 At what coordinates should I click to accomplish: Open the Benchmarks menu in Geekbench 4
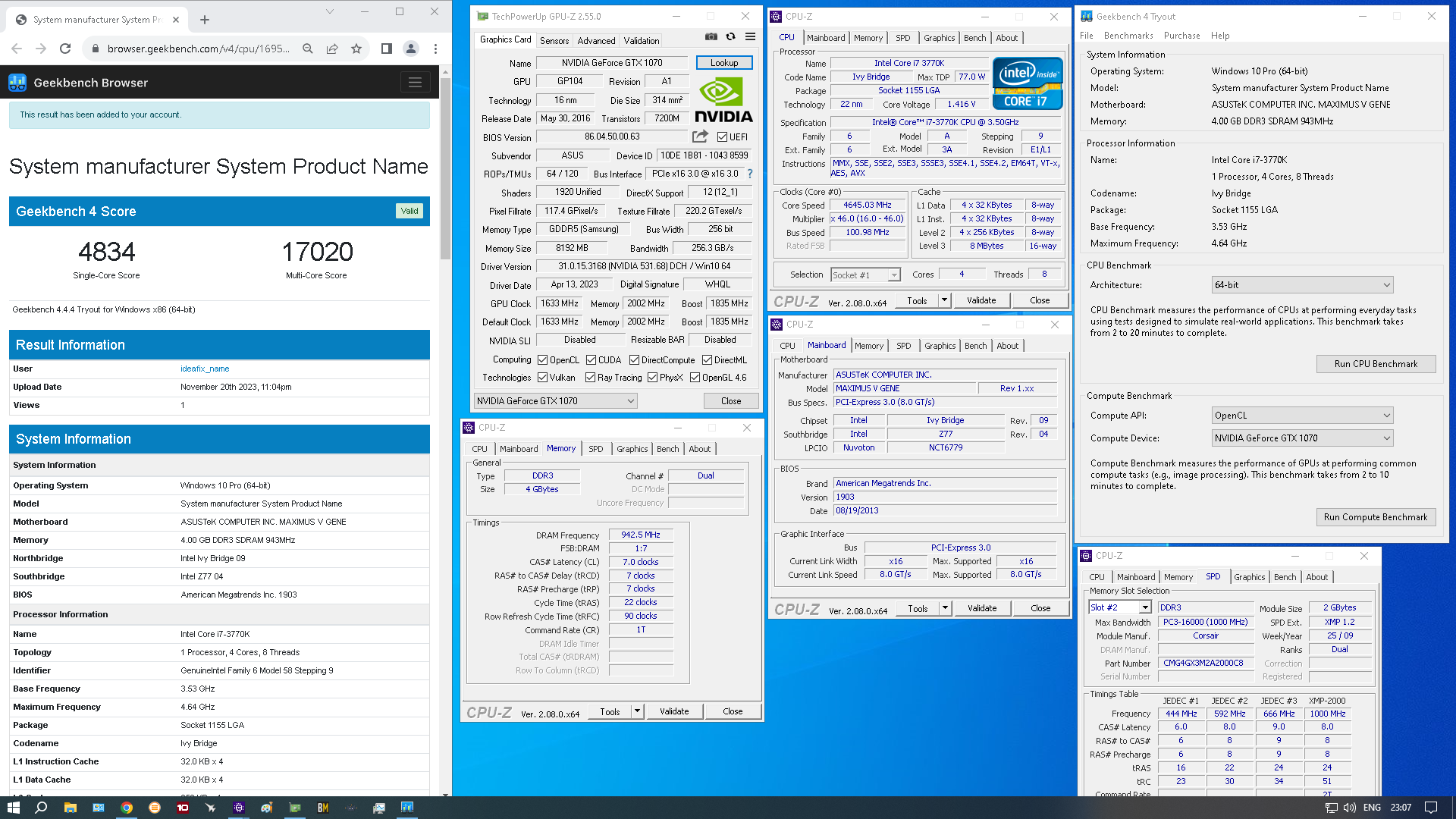coord(1128,36)
